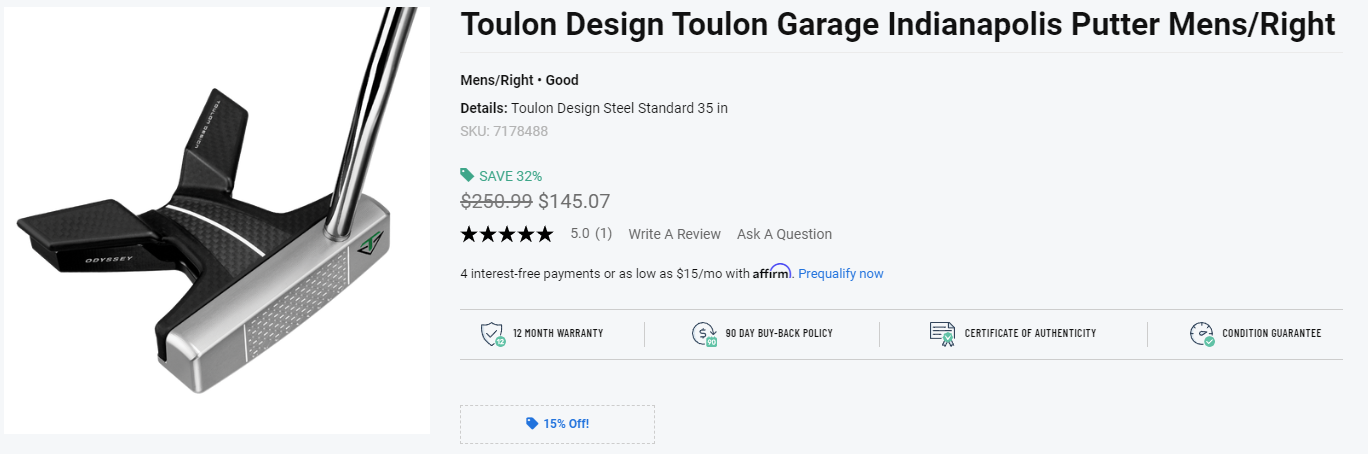
Task: Select the five-star rating stars
Action: (x=506, y=234)
